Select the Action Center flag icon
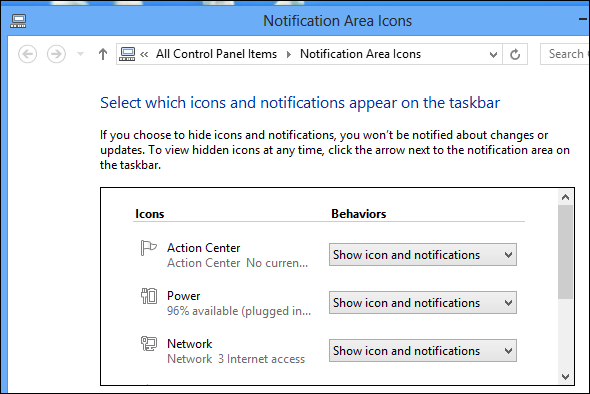The height and width of the screenshot is (394, 590). click(x=148, y=248)
